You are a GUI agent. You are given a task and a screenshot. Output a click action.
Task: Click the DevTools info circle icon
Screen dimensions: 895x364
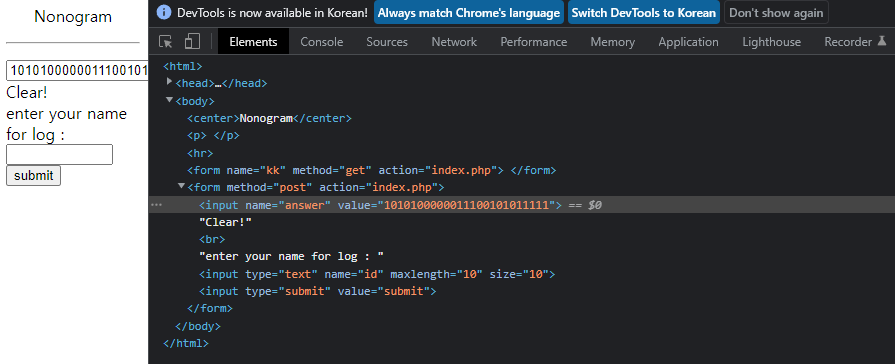[163, 13]
